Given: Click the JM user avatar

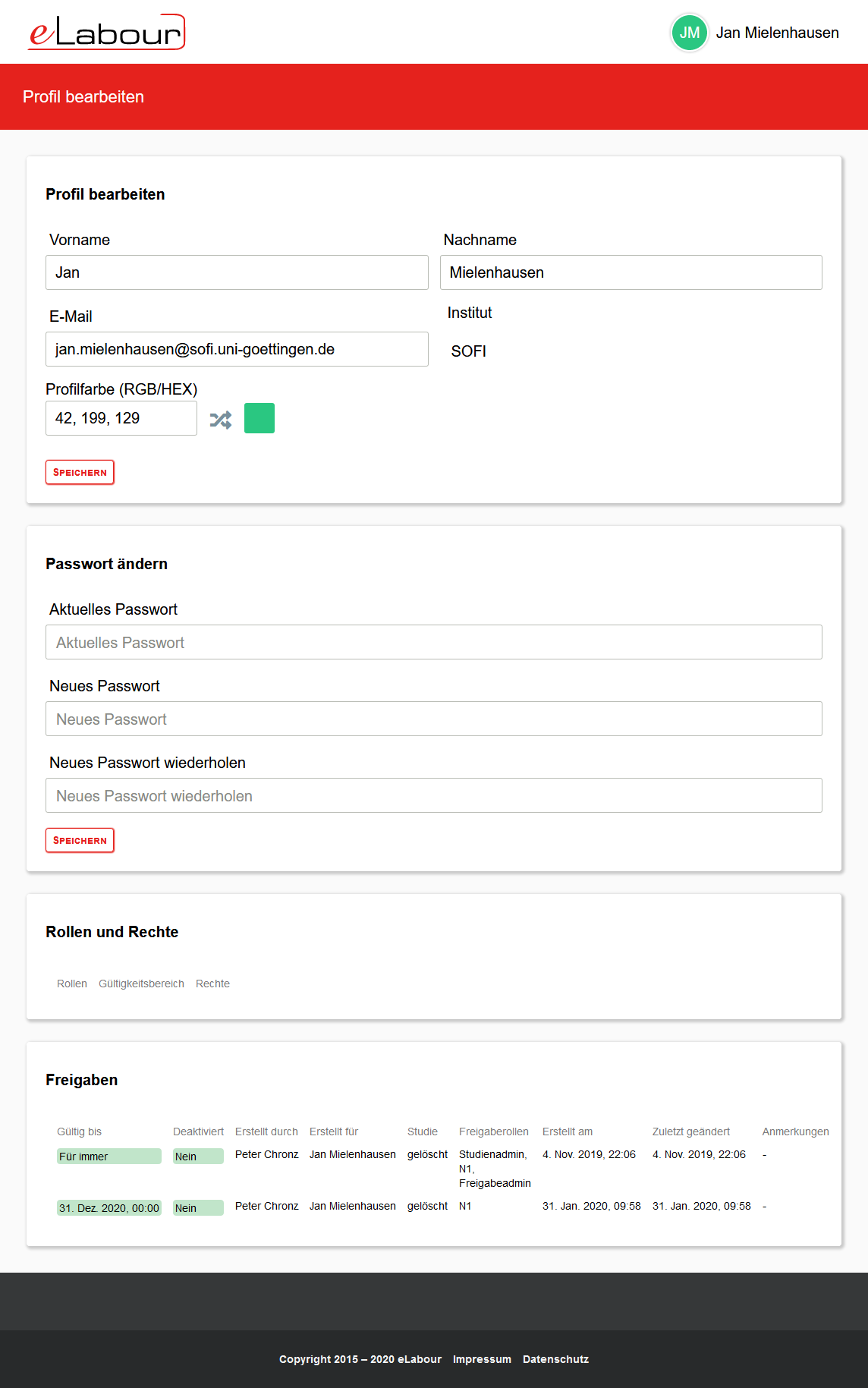Looking at the screenshot, I should tap(689, 33).
